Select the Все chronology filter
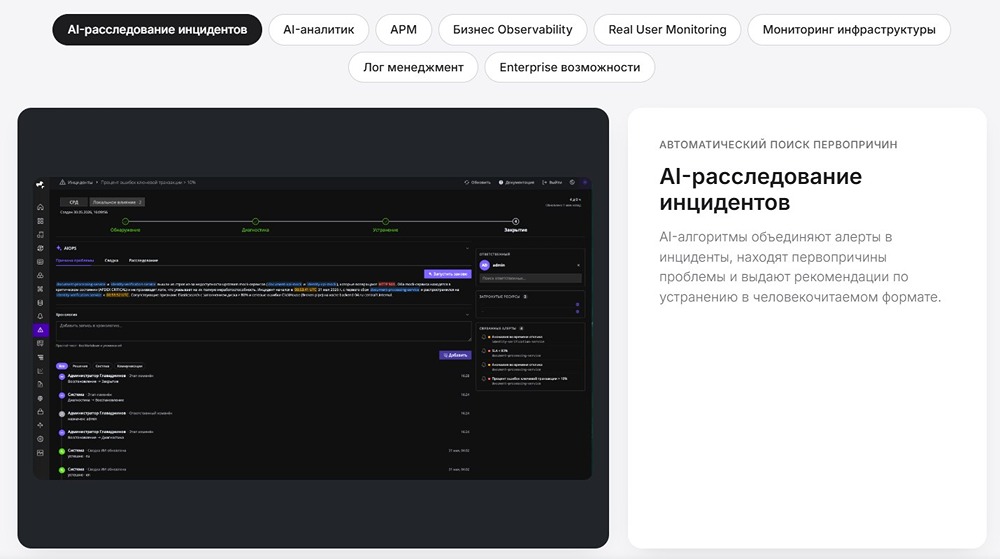 point(61,367)
